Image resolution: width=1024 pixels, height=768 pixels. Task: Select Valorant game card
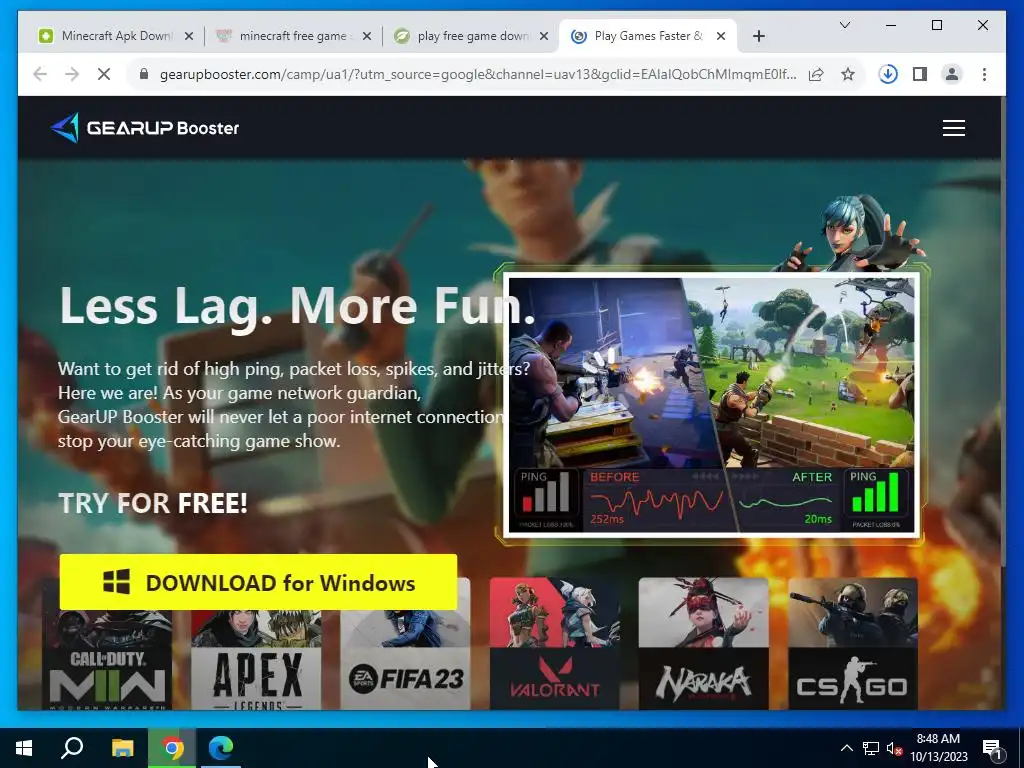(554, 643)
